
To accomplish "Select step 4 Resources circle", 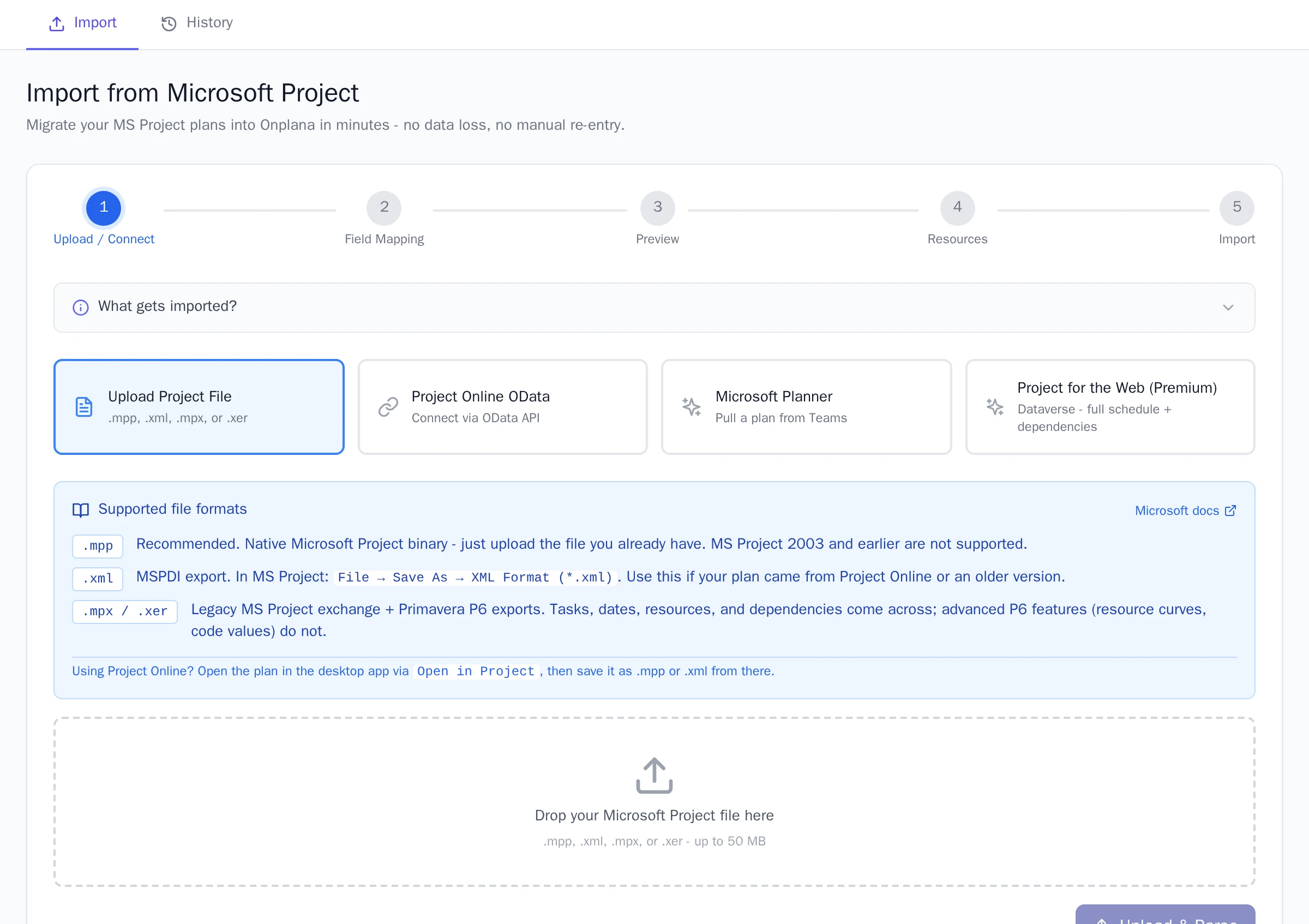I will coord(957,207).
